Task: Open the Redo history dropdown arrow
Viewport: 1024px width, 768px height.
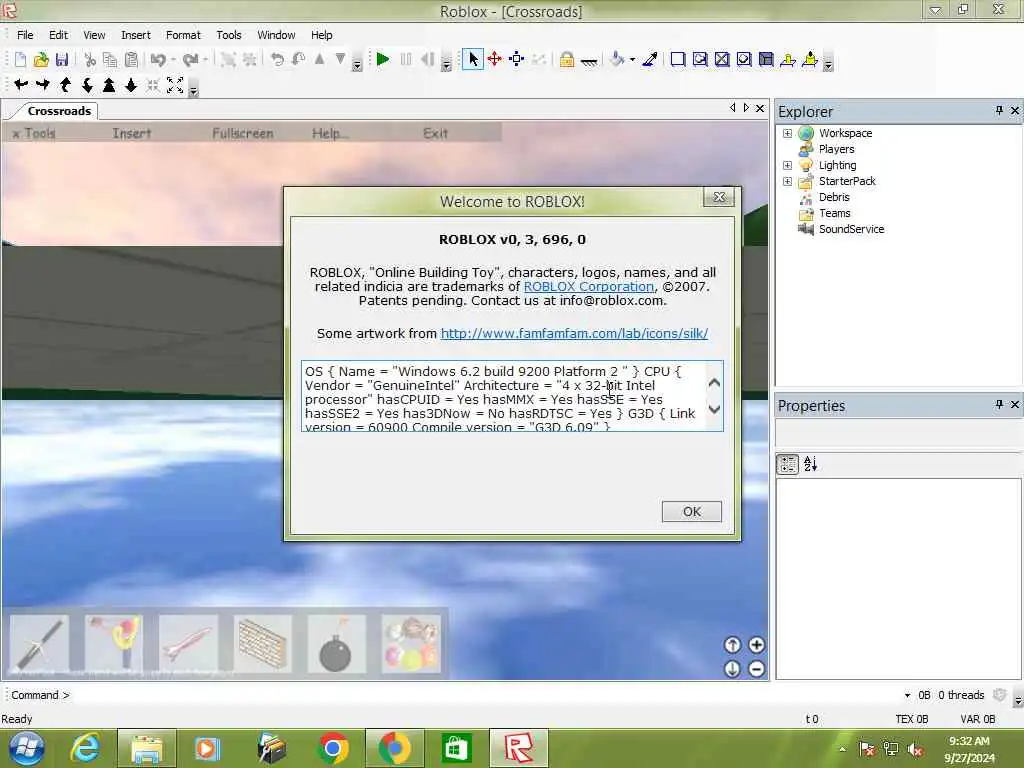Action: pyautogui.click(x=205, y=59)
